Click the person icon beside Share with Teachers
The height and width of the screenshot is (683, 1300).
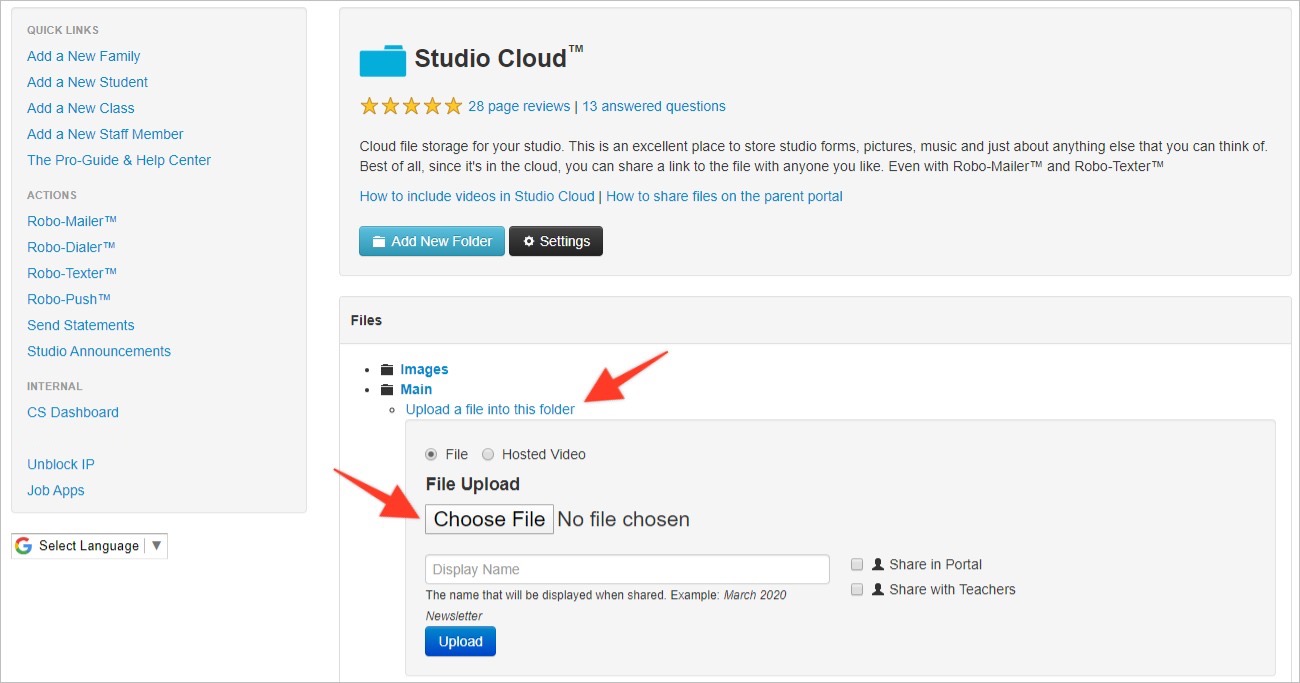(878, 590)
